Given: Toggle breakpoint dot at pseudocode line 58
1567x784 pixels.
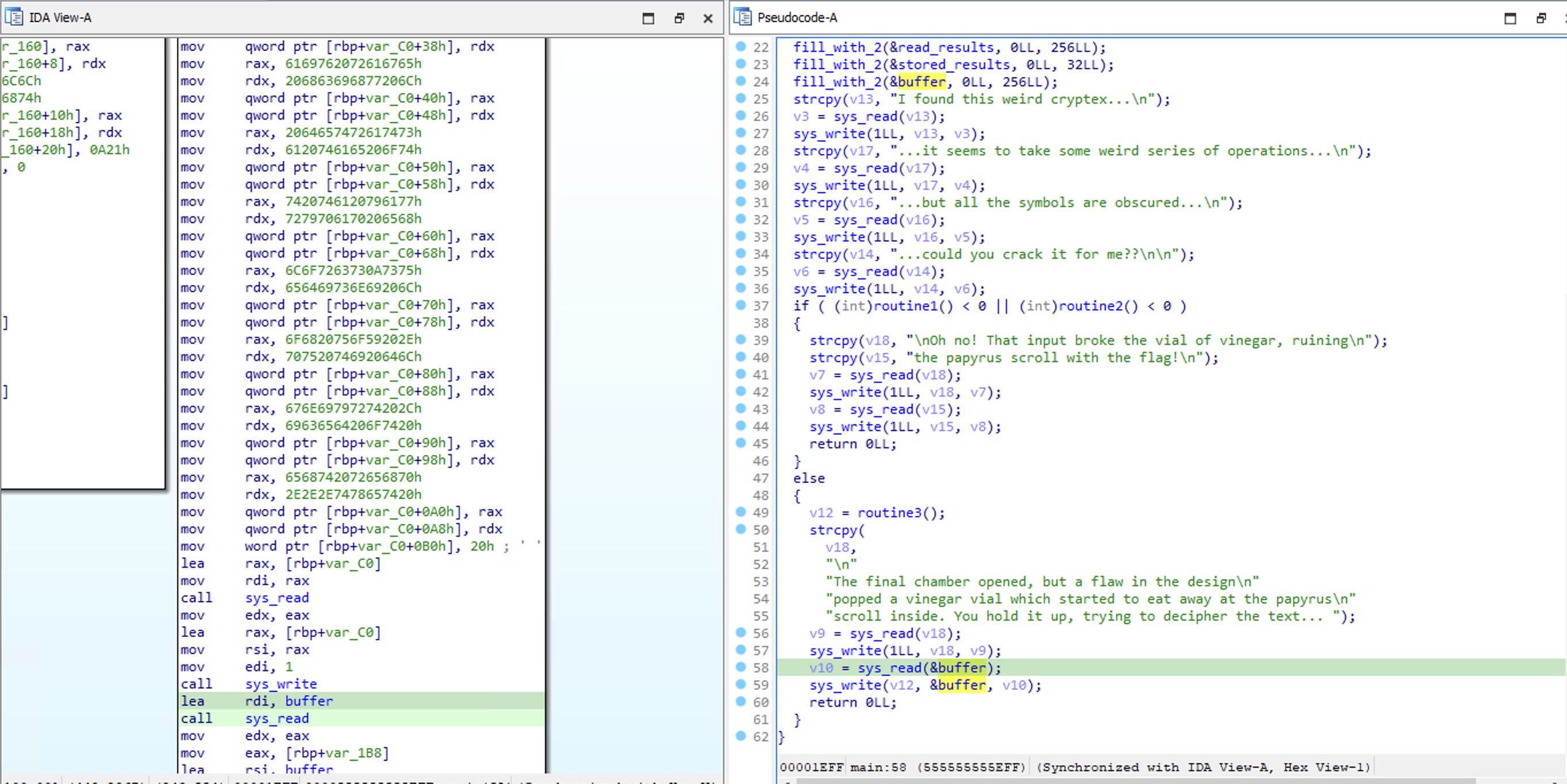Looking at the screenshot, I should point(740,667).
